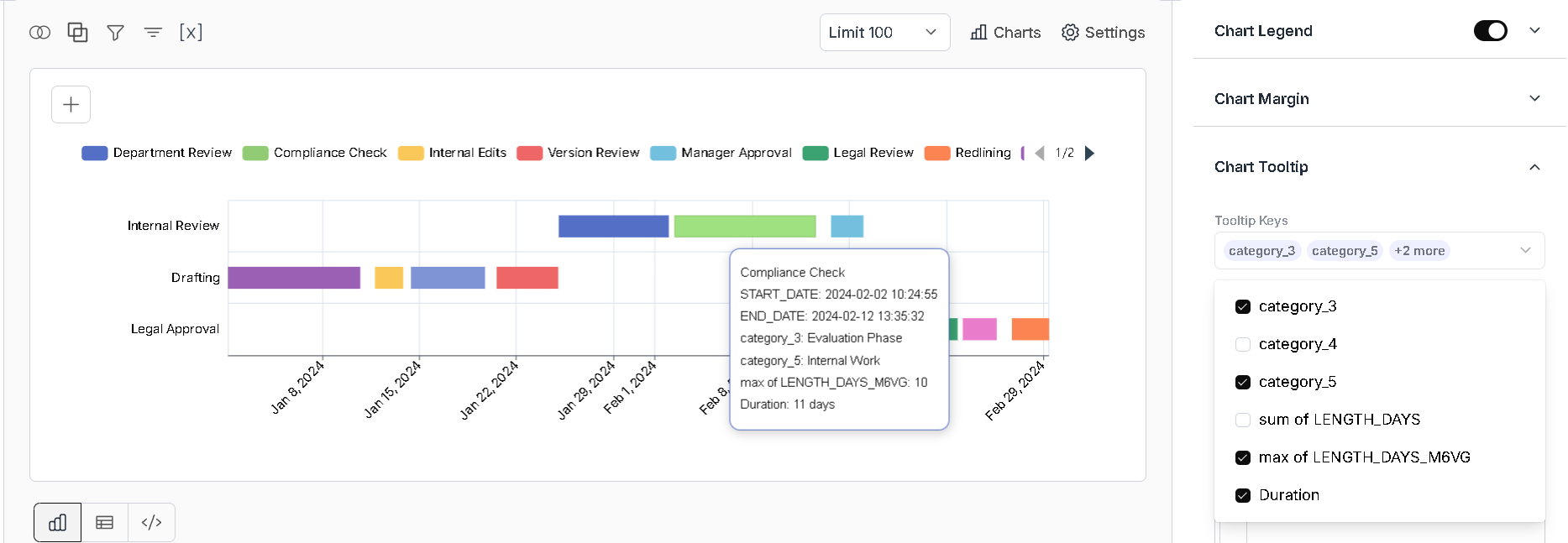Image resolution: width=1568 pixels, height=543 pixels.
Task: Expand the Chart Margin section
Action: click(x=1379, y=99)
